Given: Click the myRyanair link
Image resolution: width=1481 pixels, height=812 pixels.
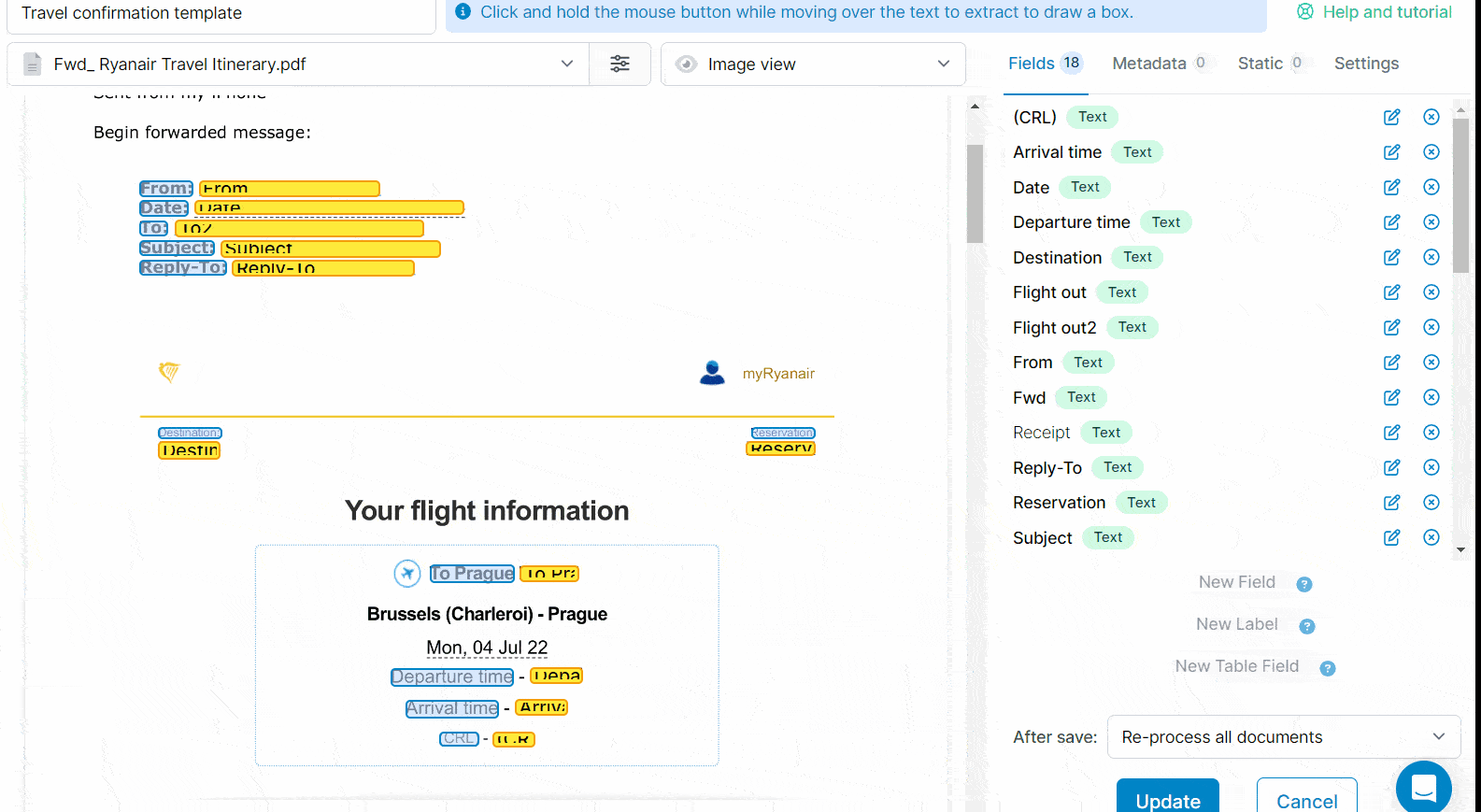Looking at the screenshot, I should click(x=778, y=374).
